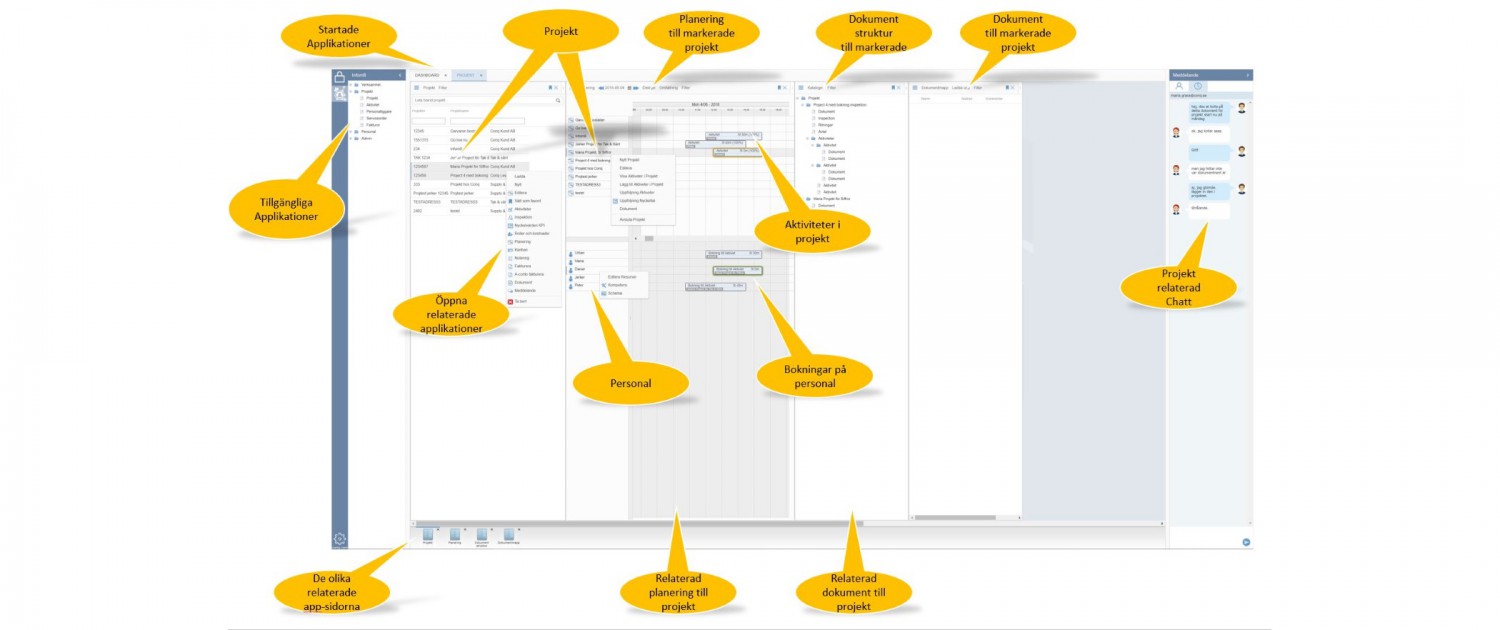Select Ritningar in the Katalog tree
Image resolution: width=1500 pixels, height=630 pixels.
tap(825, 125)
